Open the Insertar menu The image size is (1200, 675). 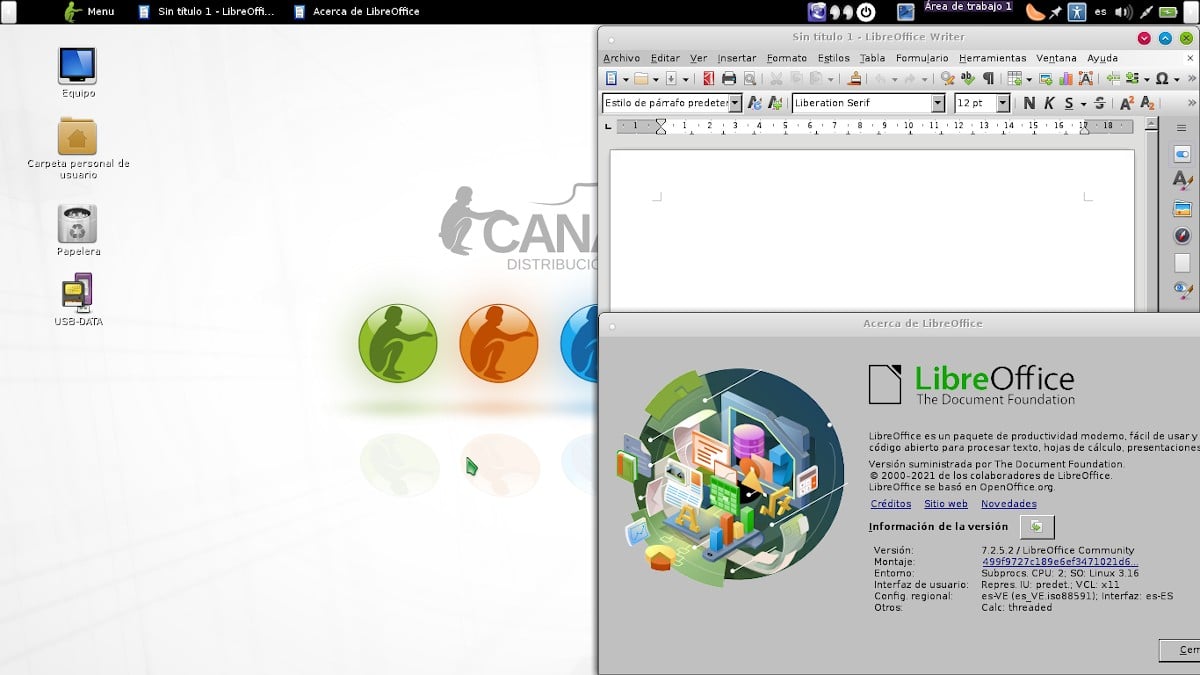[x=736, y=58]
